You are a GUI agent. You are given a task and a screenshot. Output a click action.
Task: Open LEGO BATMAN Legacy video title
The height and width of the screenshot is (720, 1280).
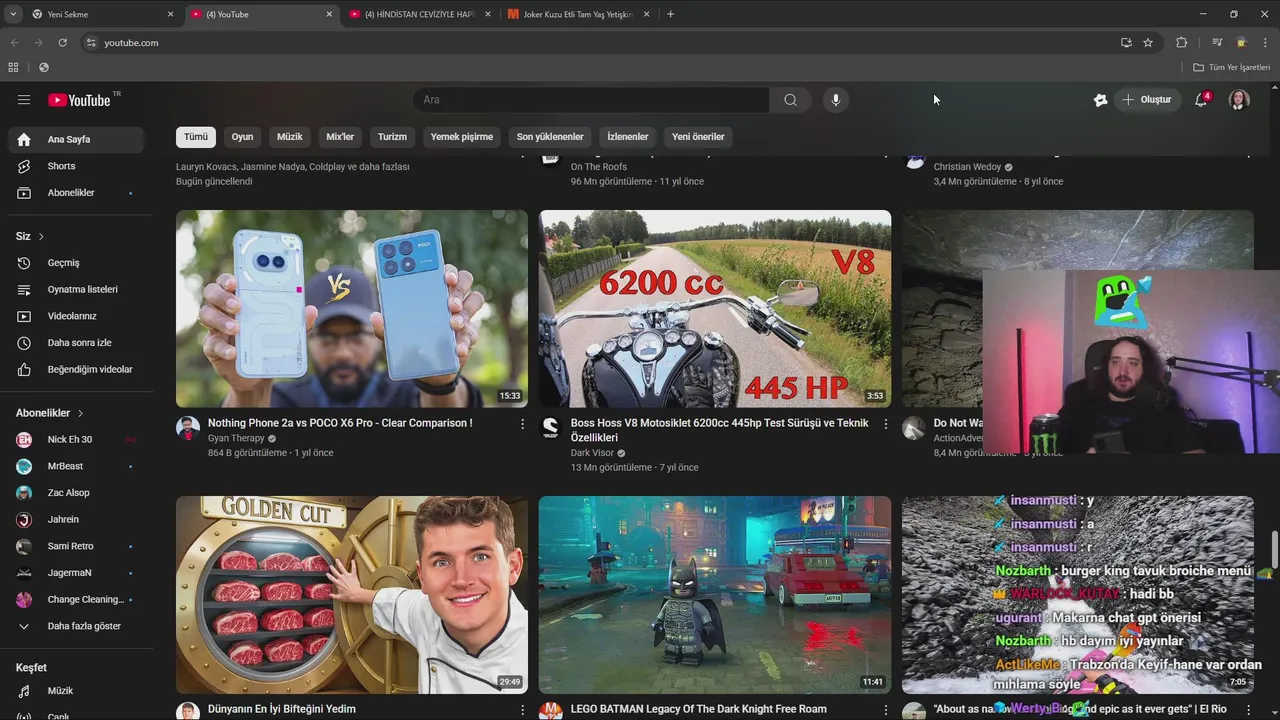pos(698,709)
